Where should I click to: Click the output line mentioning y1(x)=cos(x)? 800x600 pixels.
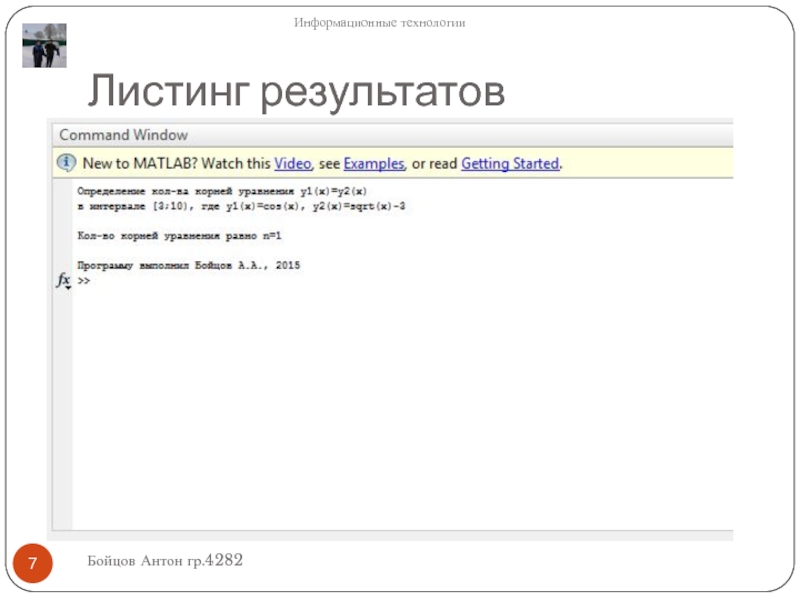tap(240, 206)
